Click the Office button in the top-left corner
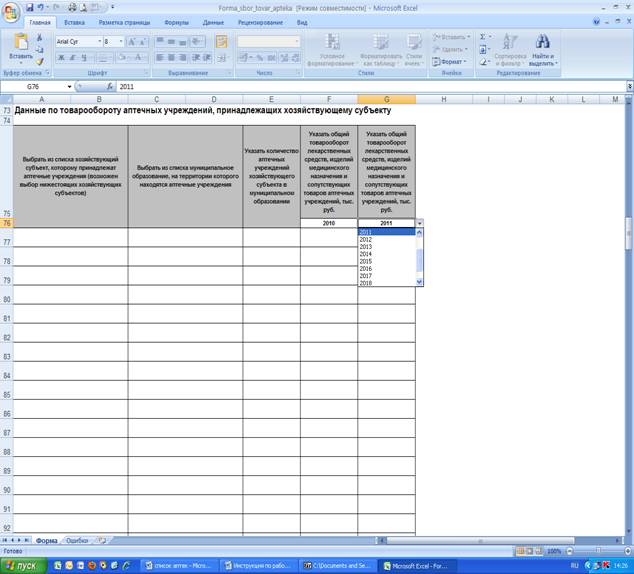634x574 pixels. [x=11, y=13]
